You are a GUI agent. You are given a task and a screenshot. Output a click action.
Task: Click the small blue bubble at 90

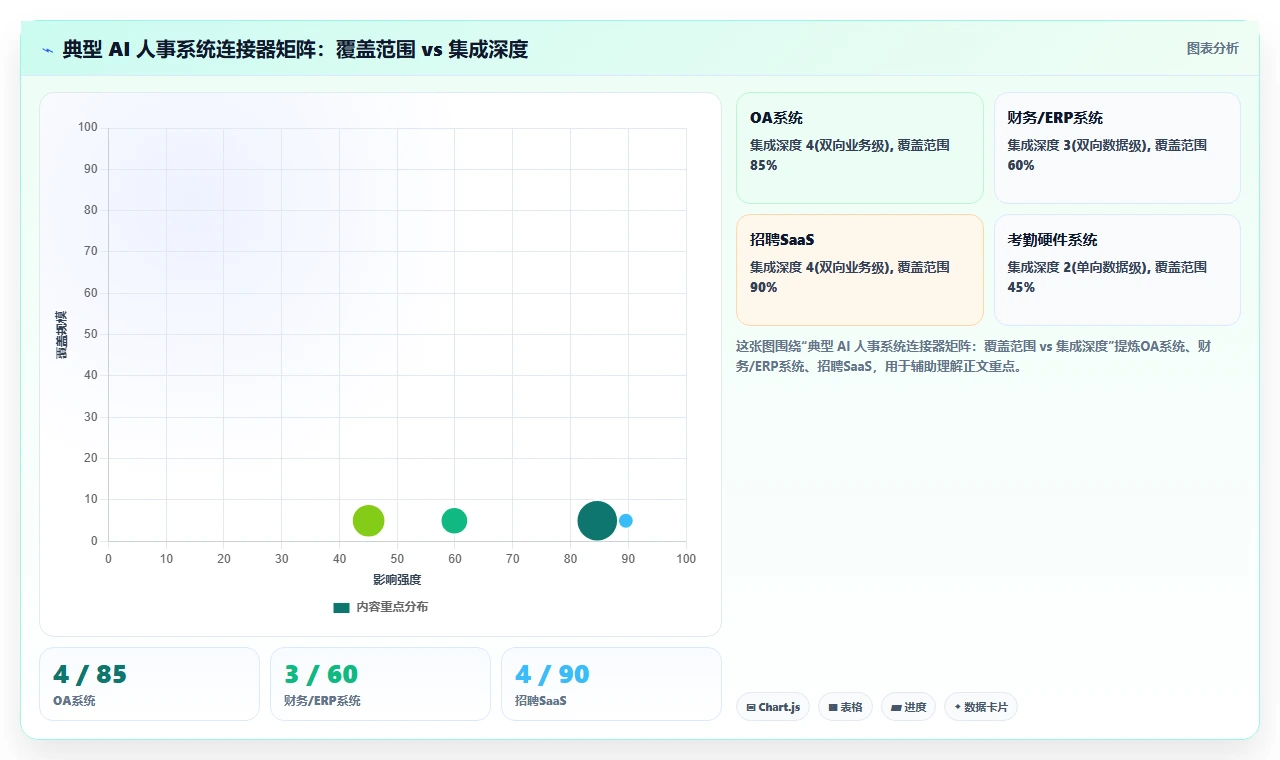tap(626, 520)
